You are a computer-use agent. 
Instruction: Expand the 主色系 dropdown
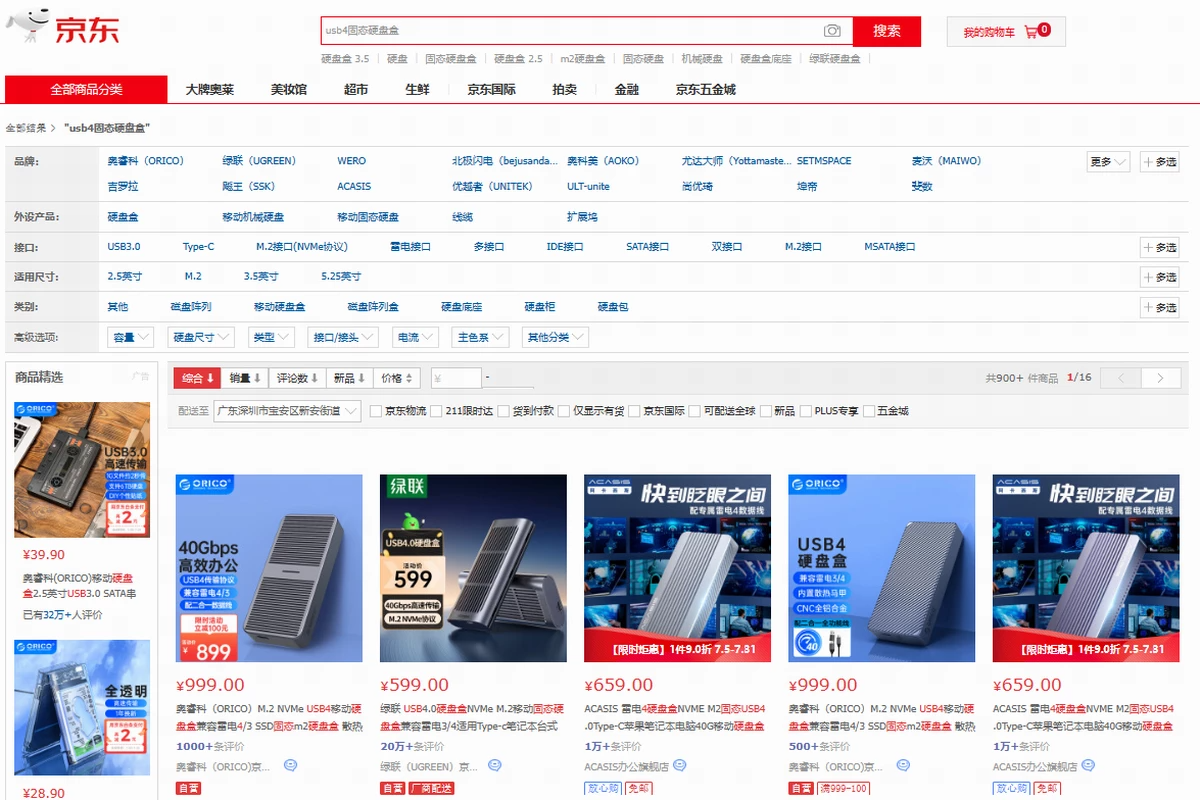[x=480, y=337]
